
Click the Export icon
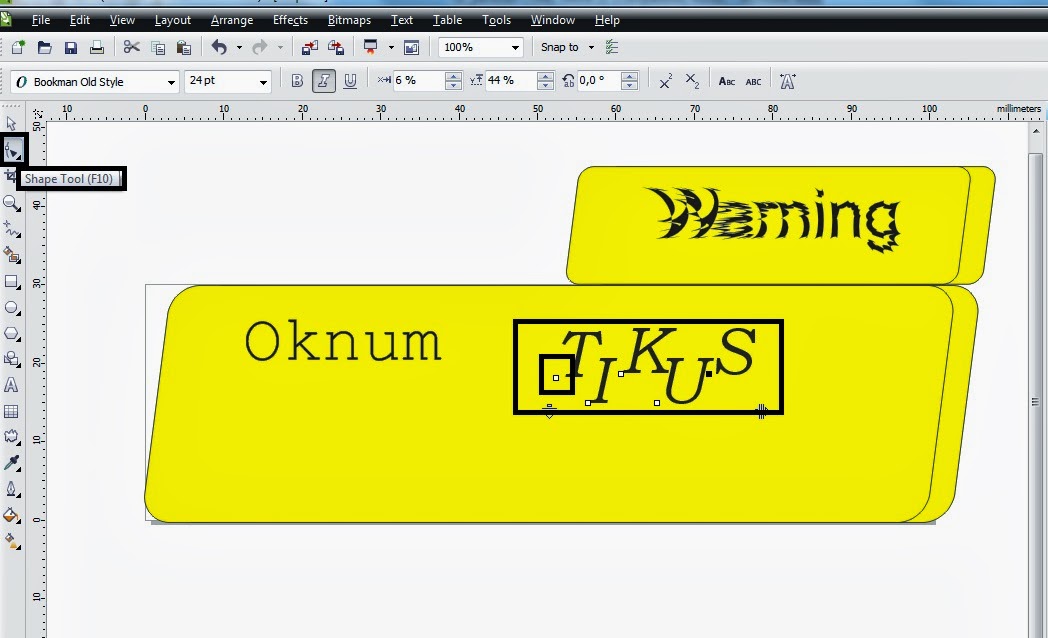pyautogui.click(x=336, y=47)
